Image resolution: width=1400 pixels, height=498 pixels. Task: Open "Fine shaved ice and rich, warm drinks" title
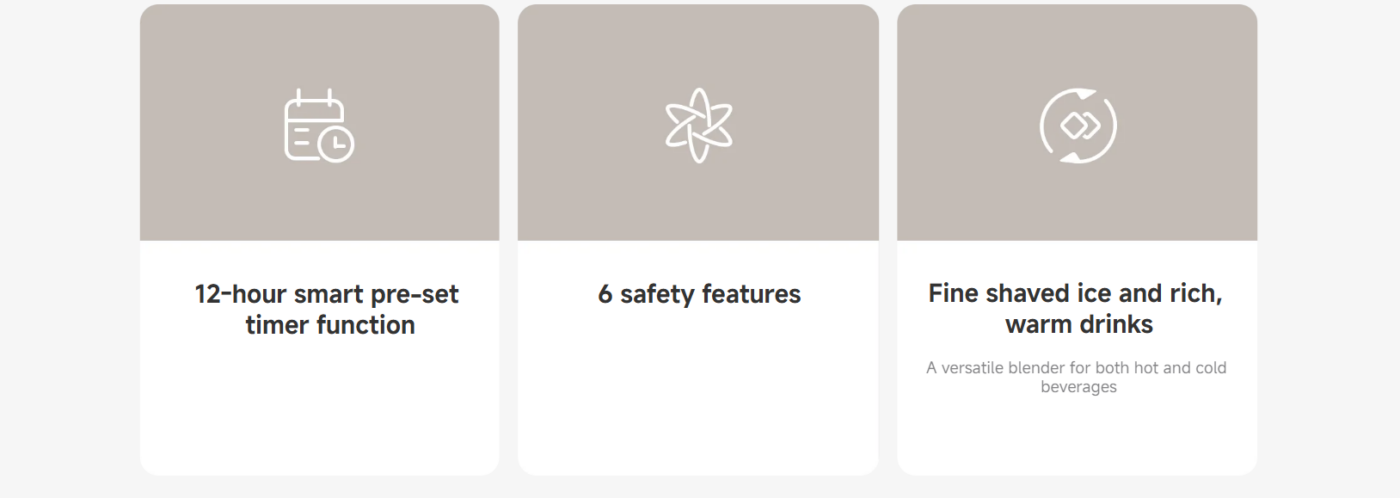[1076, 309]
